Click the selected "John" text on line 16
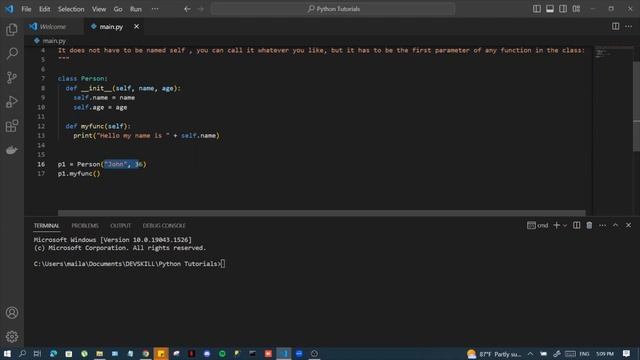The height and width of the screenshot is (360, 640). (116, 164)
